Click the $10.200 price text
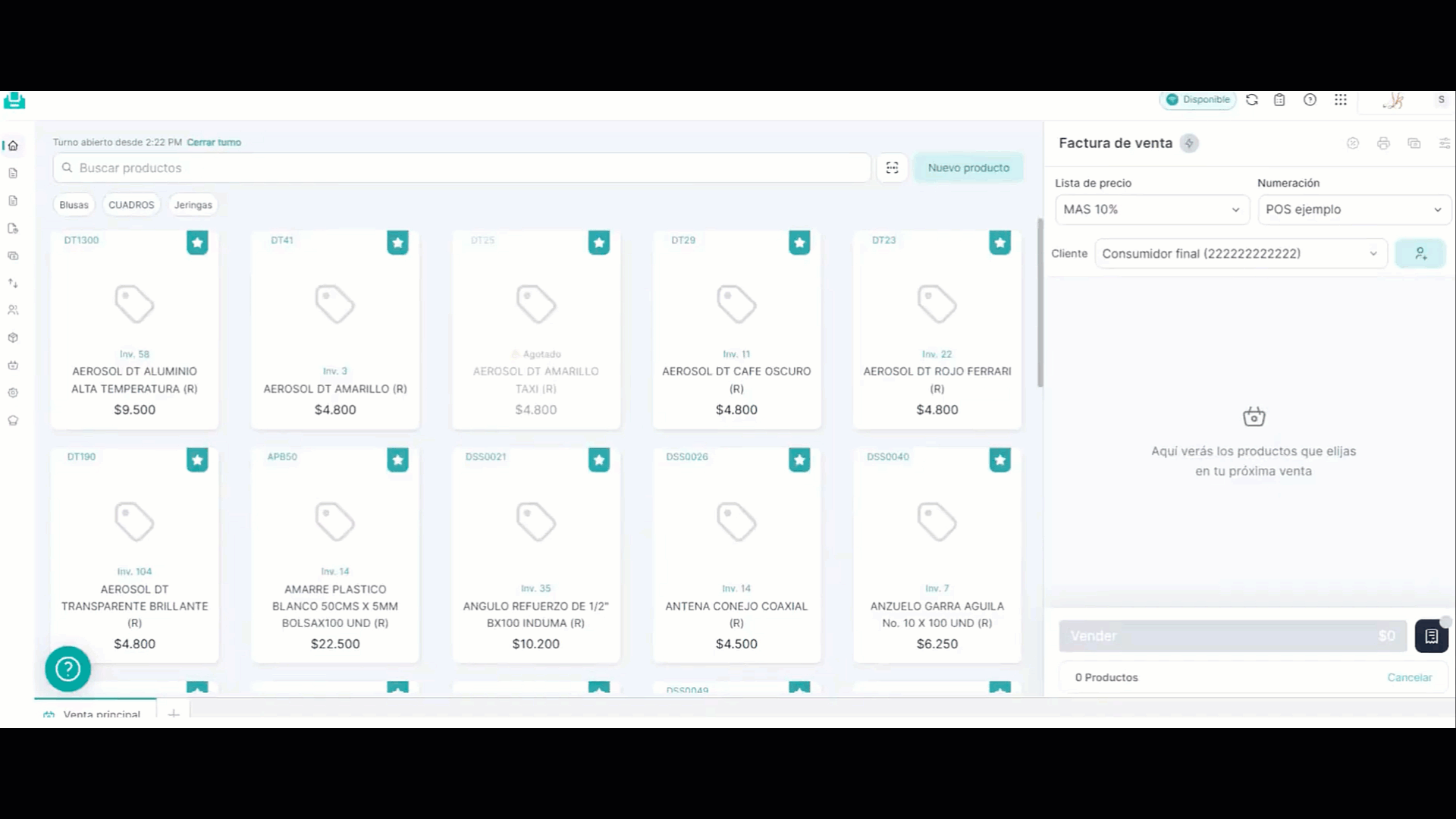 (535, 644)
